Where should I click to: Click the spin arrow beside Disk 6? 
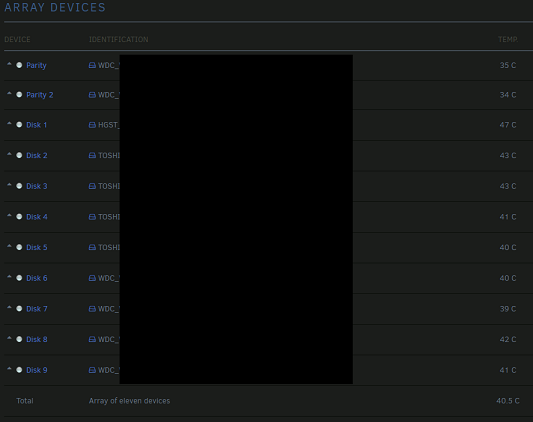pos(9,276)
